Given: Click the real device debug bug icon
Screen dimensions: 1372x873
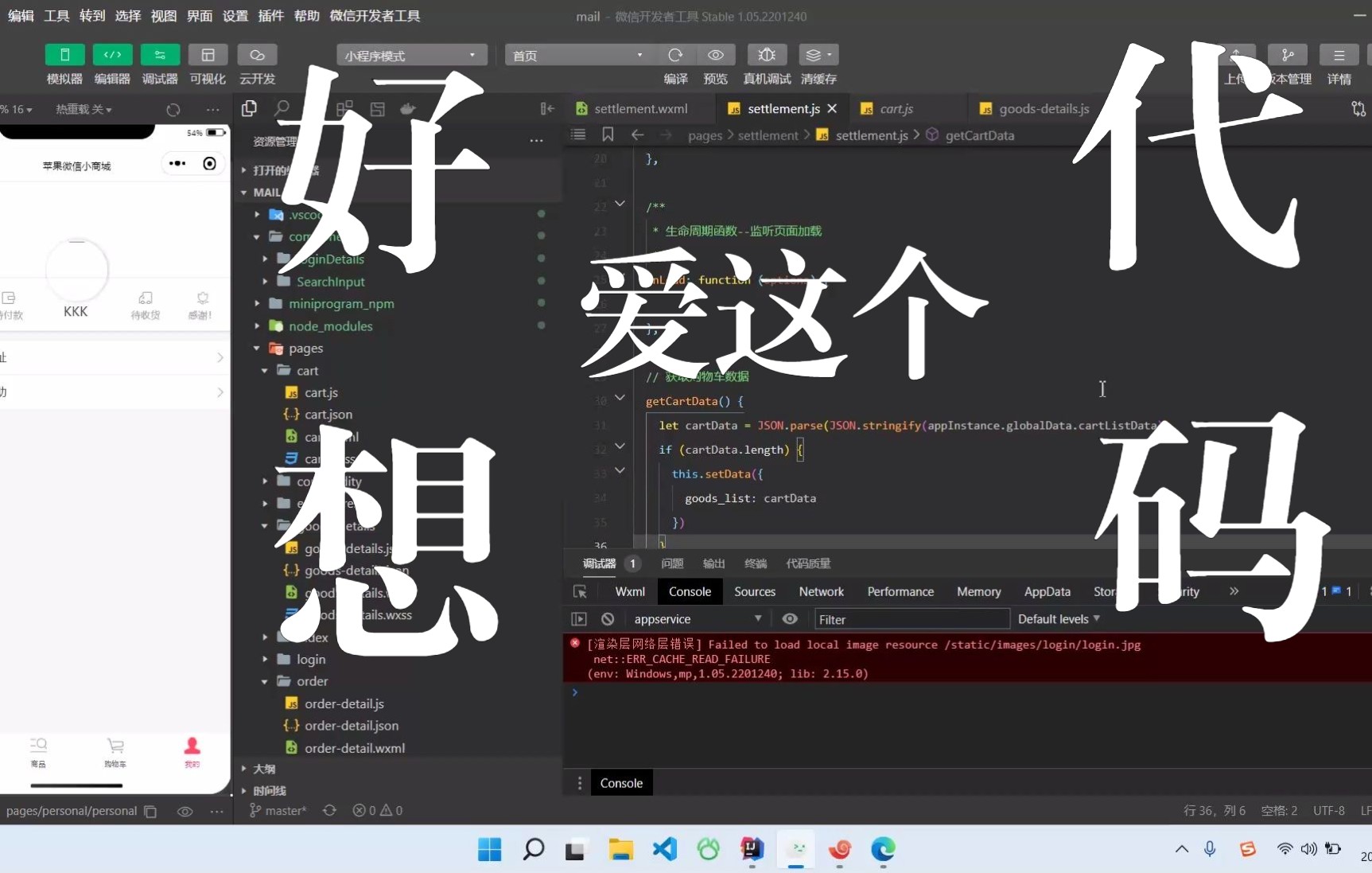Looking at the screenshot, I should pyautogui.click(x=767, y=55).
